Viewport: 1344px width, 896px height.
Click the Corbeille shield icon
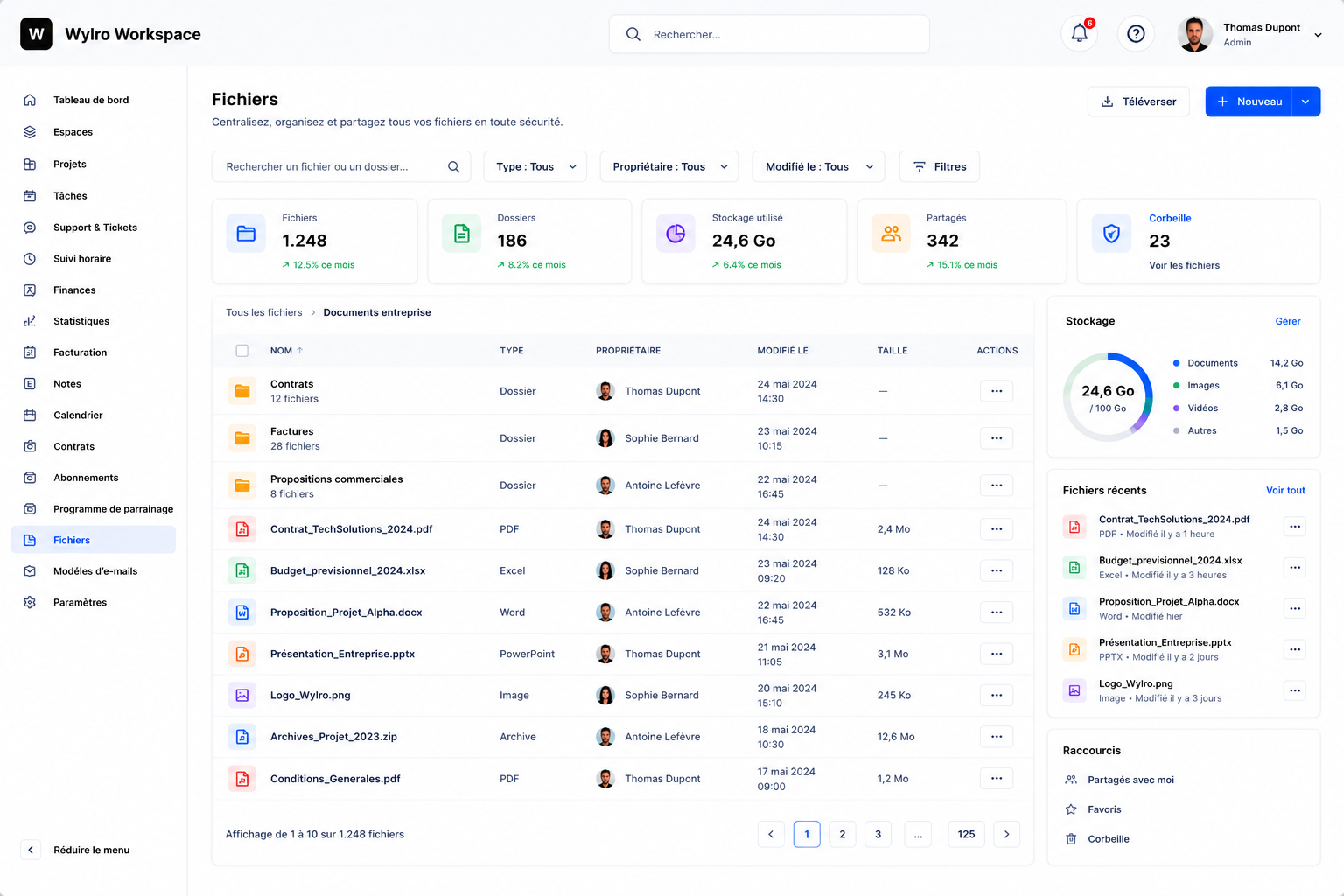1111,234
